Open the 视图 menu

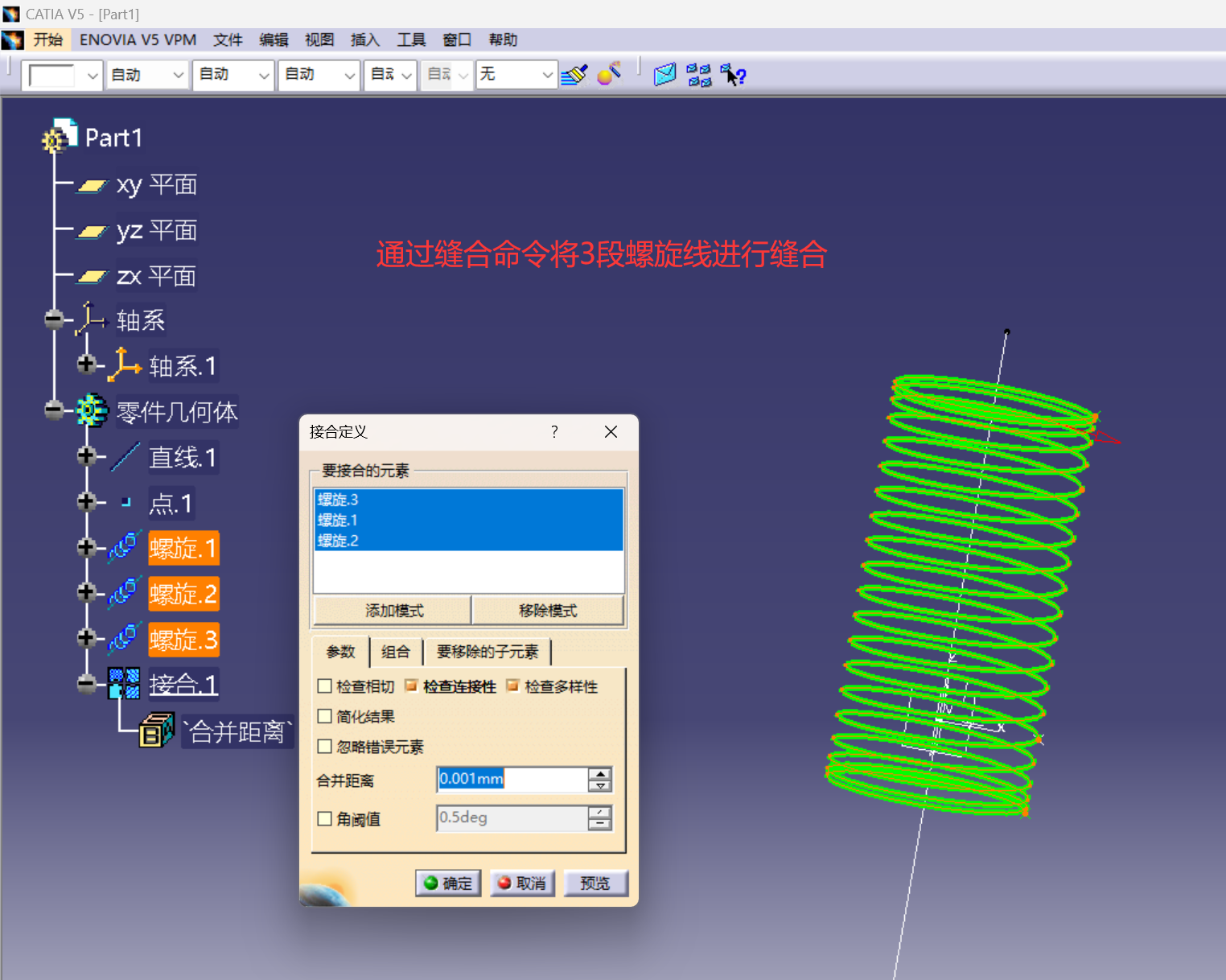pyautogui.click(x=319, y=39)
